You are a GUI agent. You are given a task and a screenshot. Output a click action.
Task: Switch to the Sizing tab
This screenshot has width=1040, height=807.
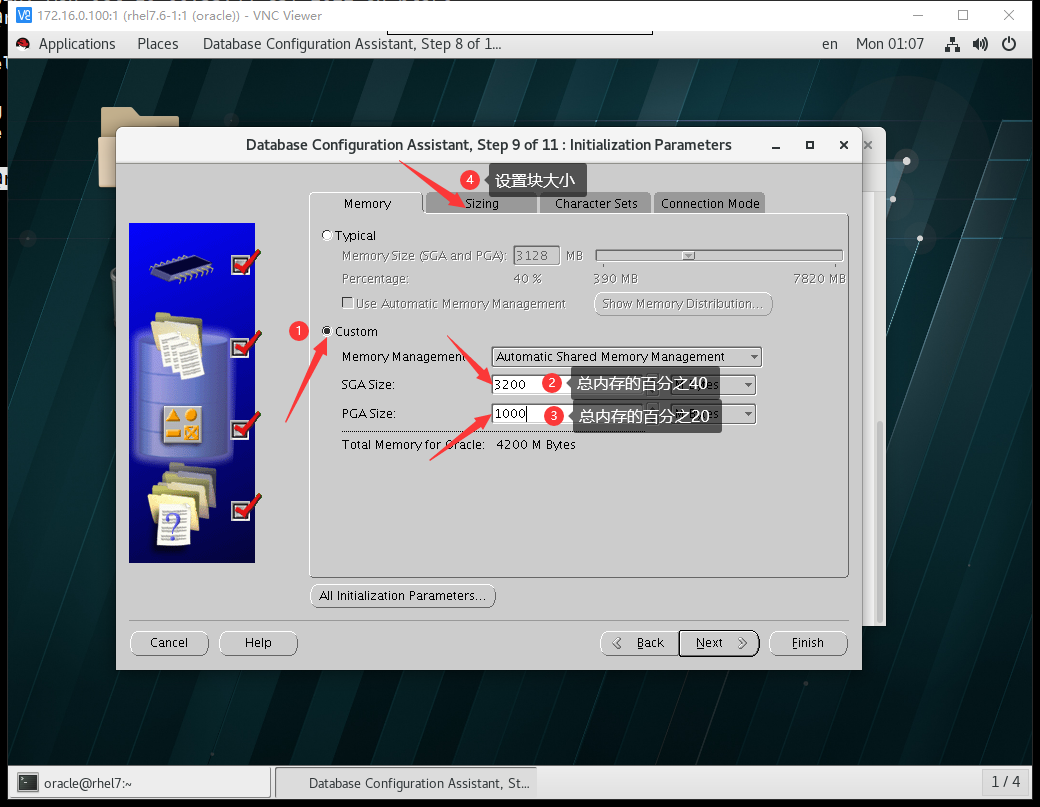pos(482,204)
